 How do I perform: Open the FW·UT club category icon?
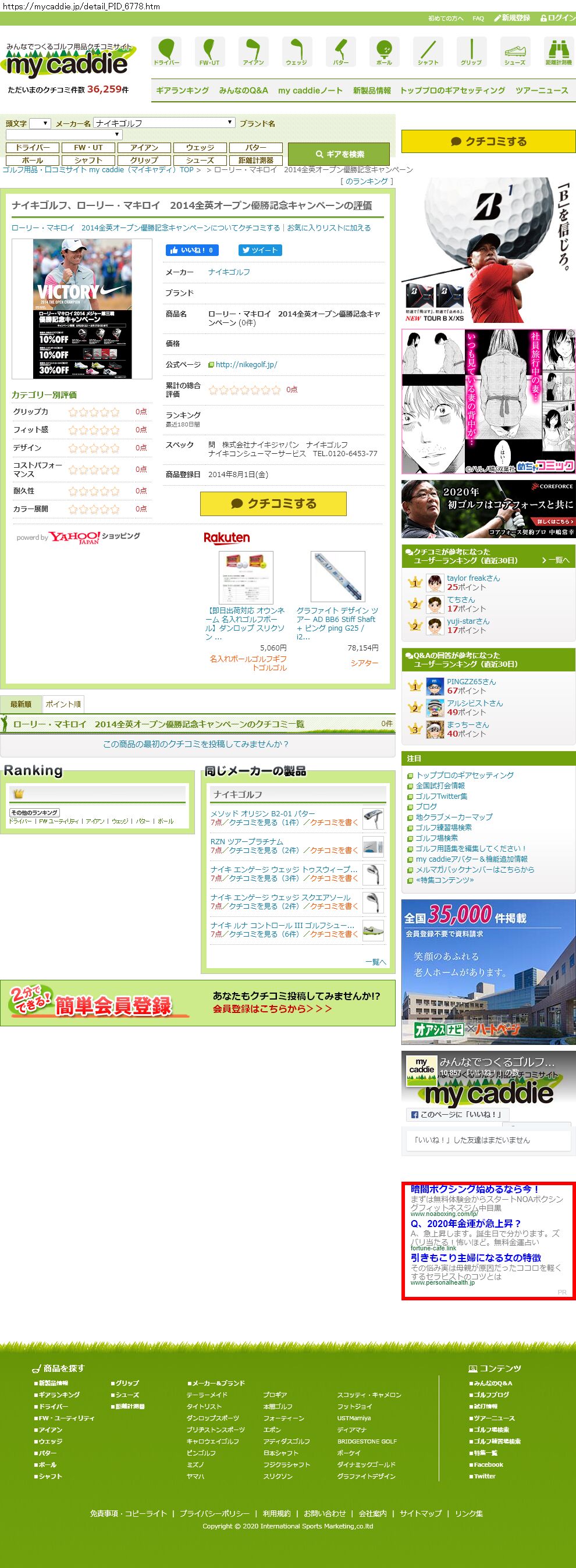pos(209,52)
